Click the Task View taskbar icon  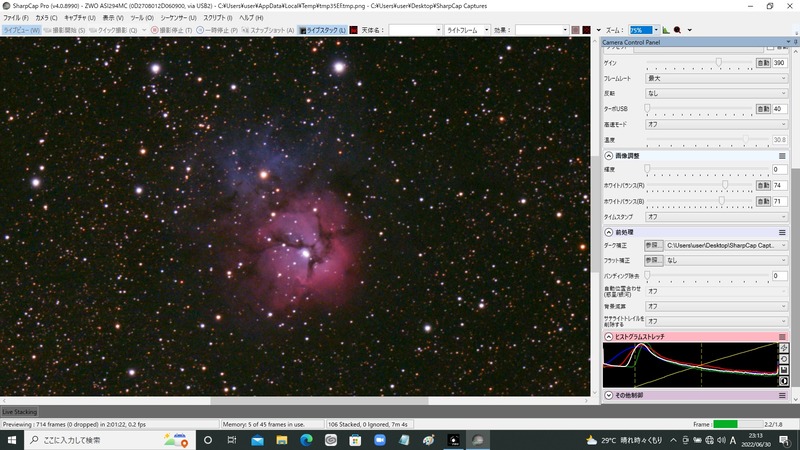click(x=232, y=440)
